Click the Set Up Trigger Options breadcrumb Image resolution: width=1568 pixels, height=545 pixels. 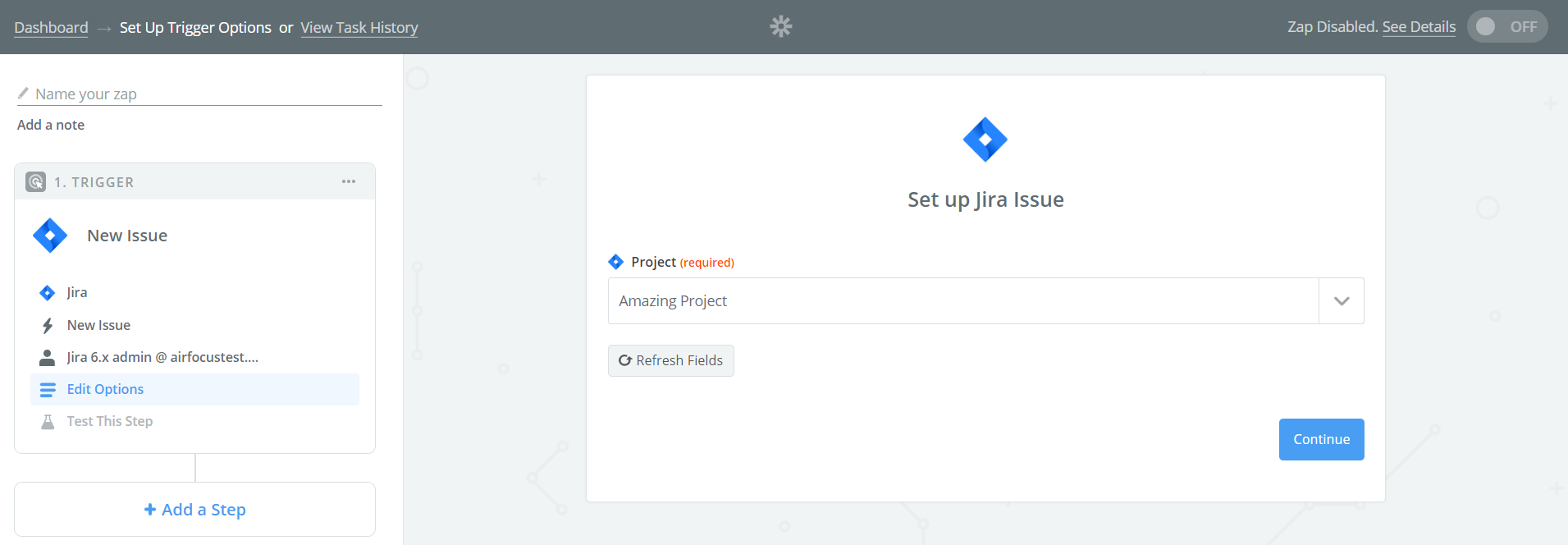point(195,27)
